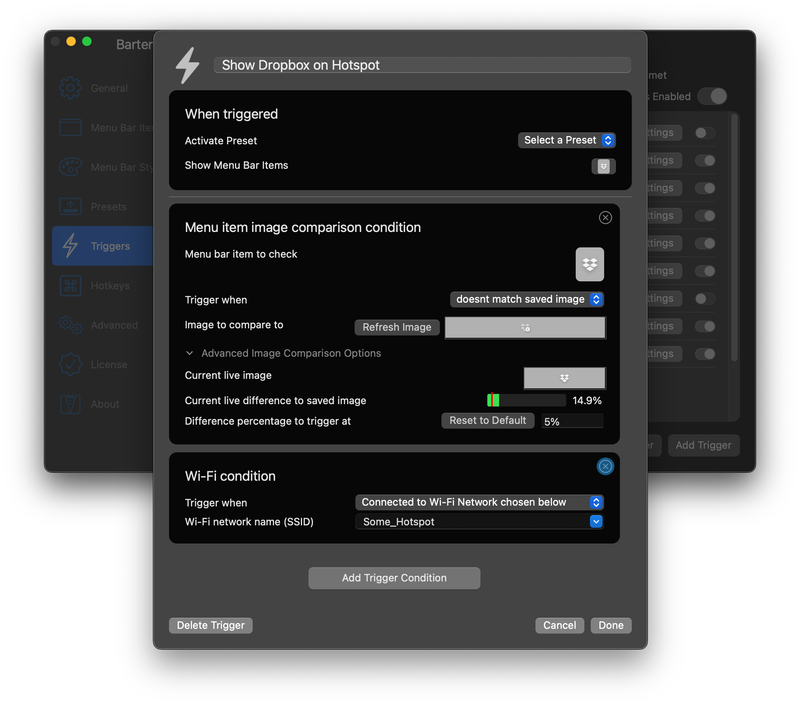Toggle the last trigger's switch in list
This screenshot has width=800, height=708.
706,354
